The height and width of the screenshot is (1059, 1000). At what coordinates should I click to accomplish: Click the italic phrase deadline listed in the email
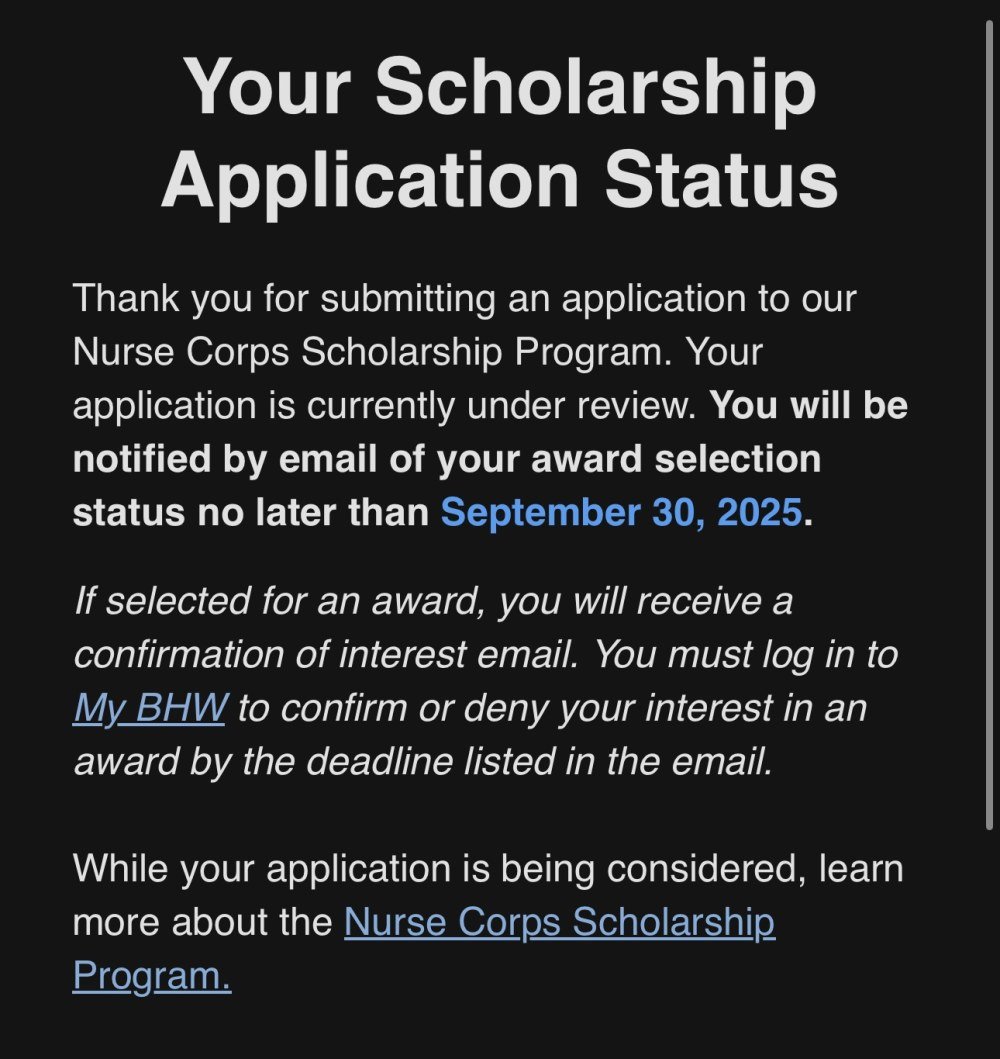[x=539, y=761]
